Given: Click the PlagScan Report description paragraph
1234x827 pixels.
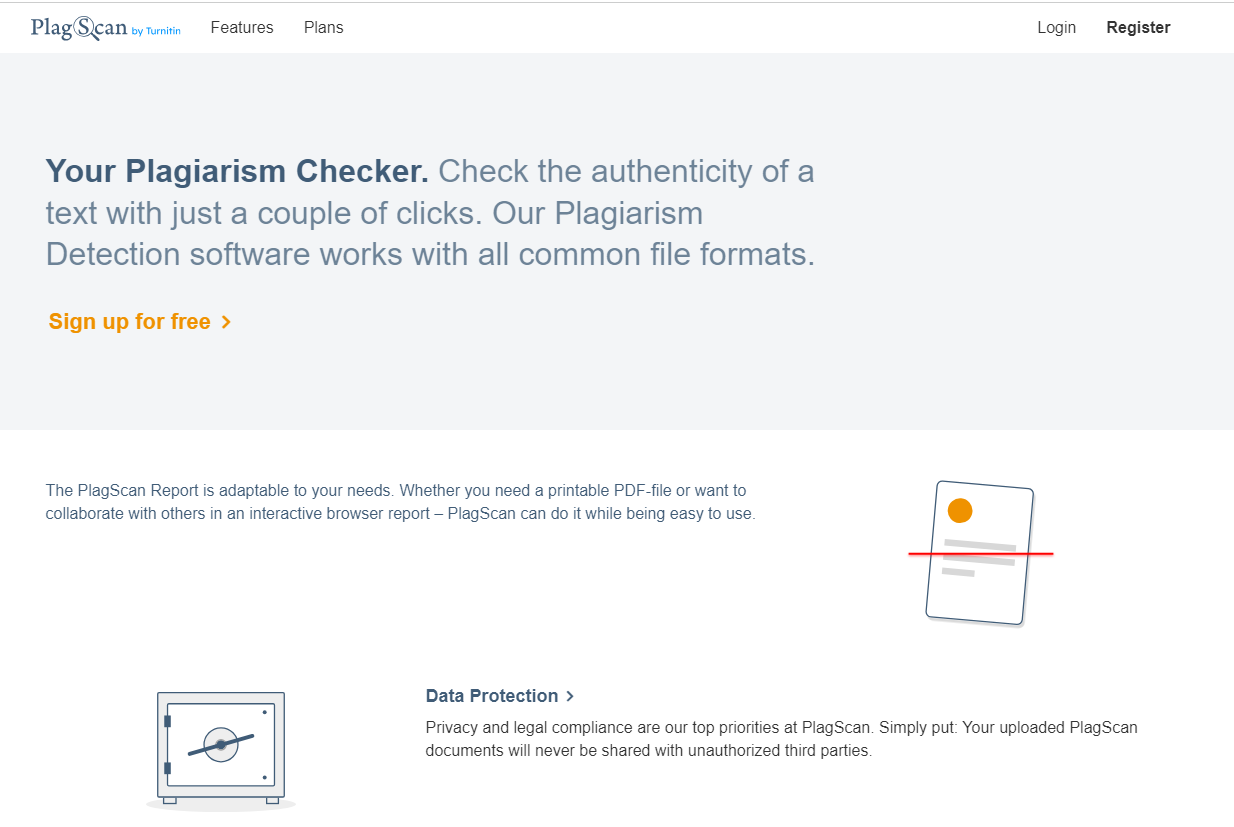Looking at the screenshot, I should [400, 503].
